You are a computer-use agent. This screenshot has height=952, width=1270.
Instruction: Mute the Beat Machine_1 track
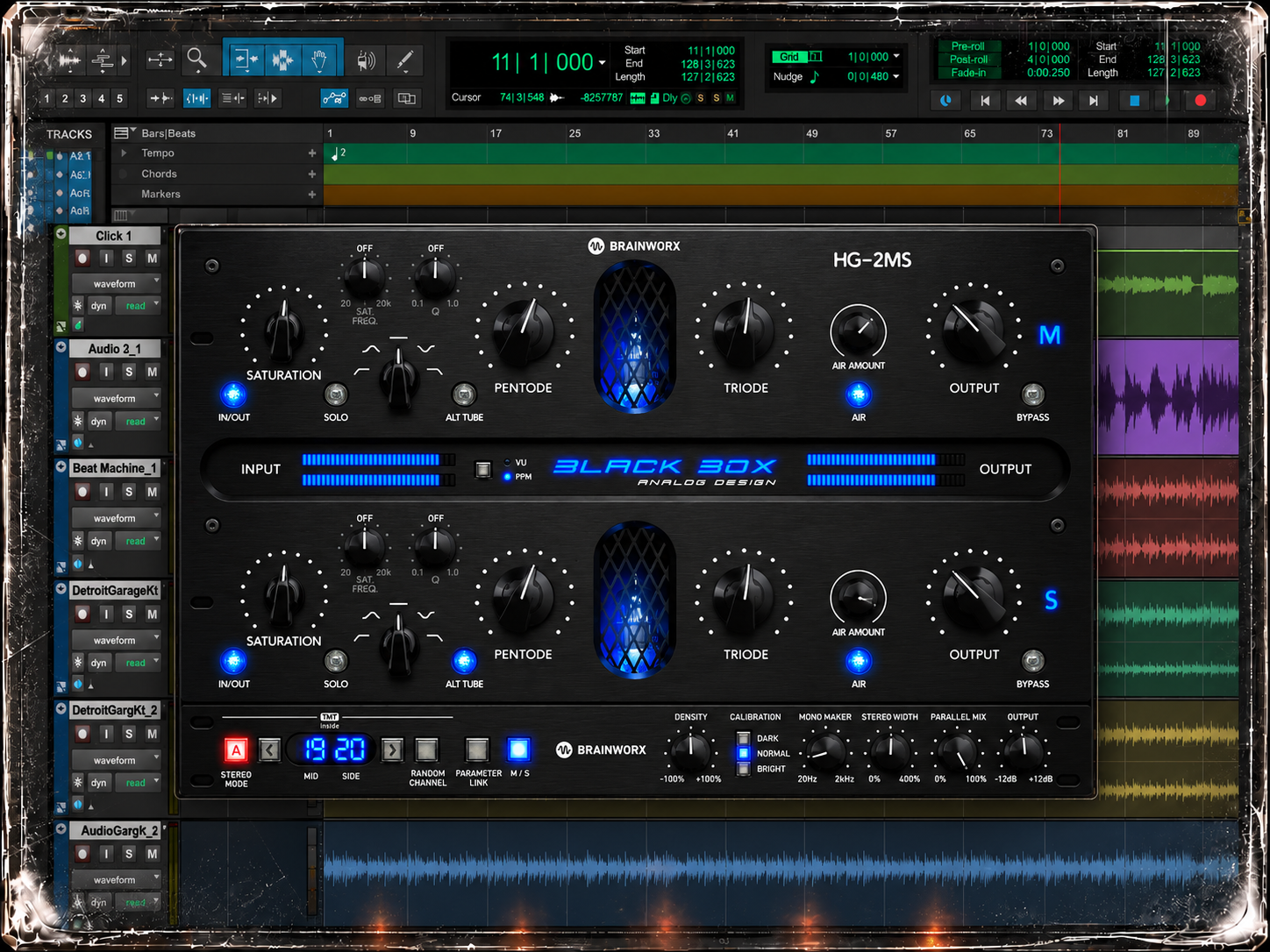[152, 492]
